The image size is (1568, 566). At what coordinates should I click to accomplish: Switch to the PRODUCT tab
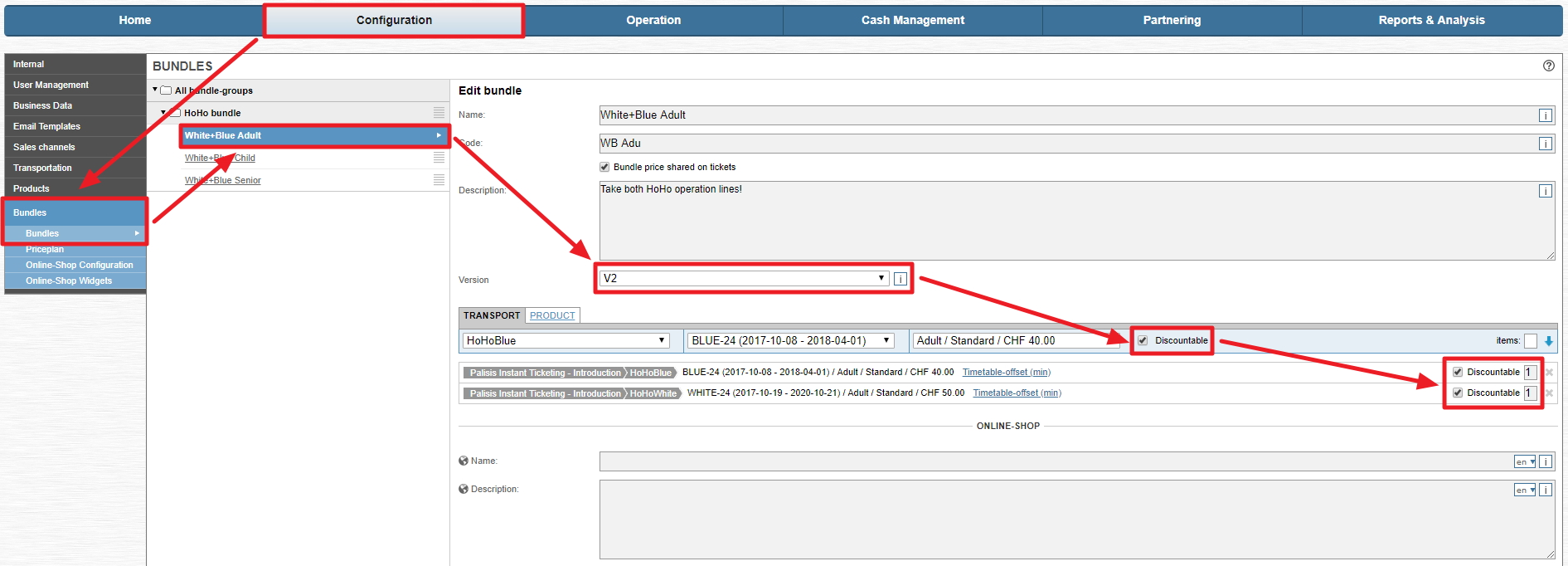click(552, 315)
